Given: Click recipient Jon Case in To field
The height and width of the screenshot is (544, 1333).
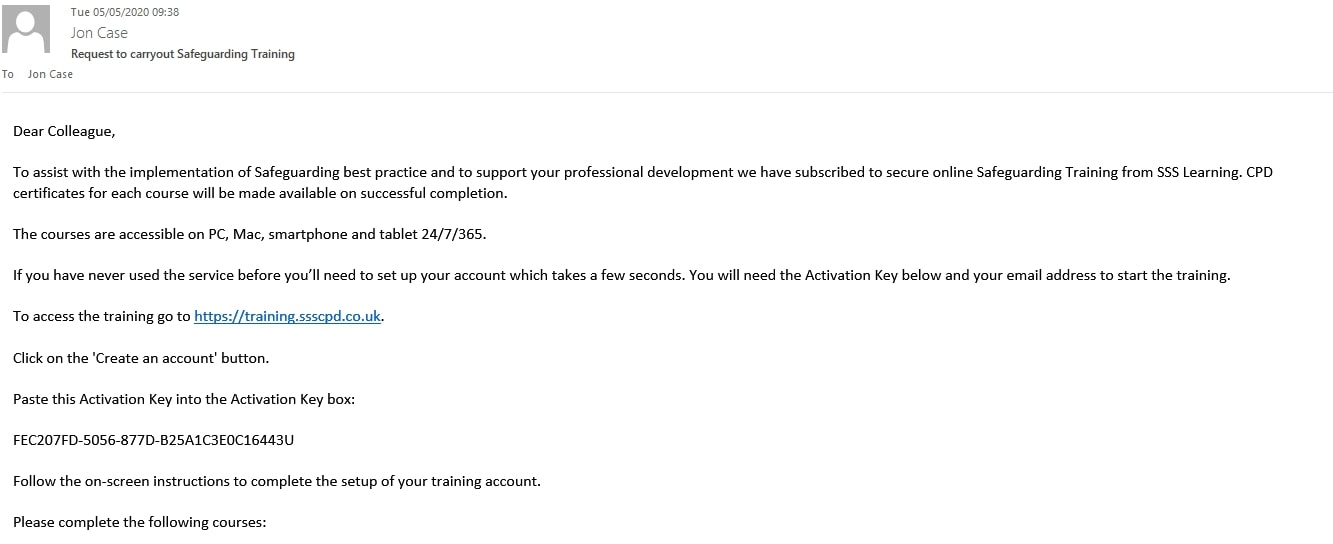Looking at the screenshot, I should (50, 74).
